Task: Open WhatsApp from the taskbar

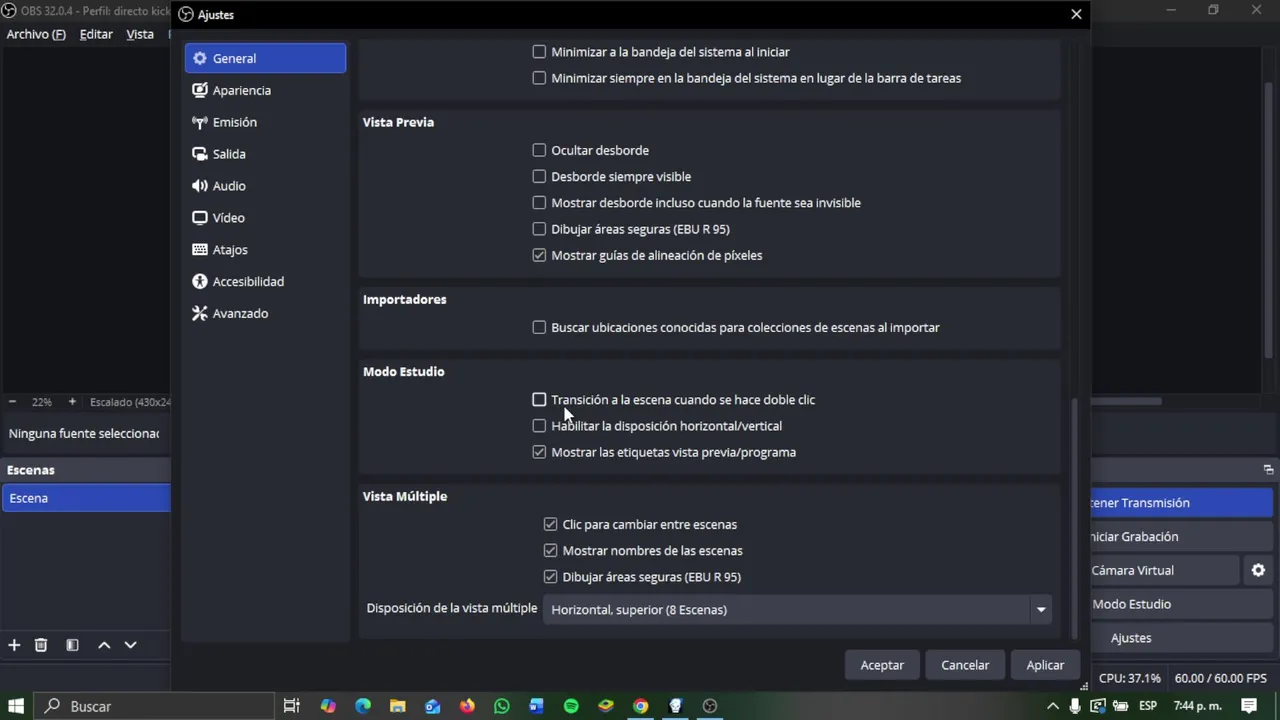Action: tap(501, 706)
